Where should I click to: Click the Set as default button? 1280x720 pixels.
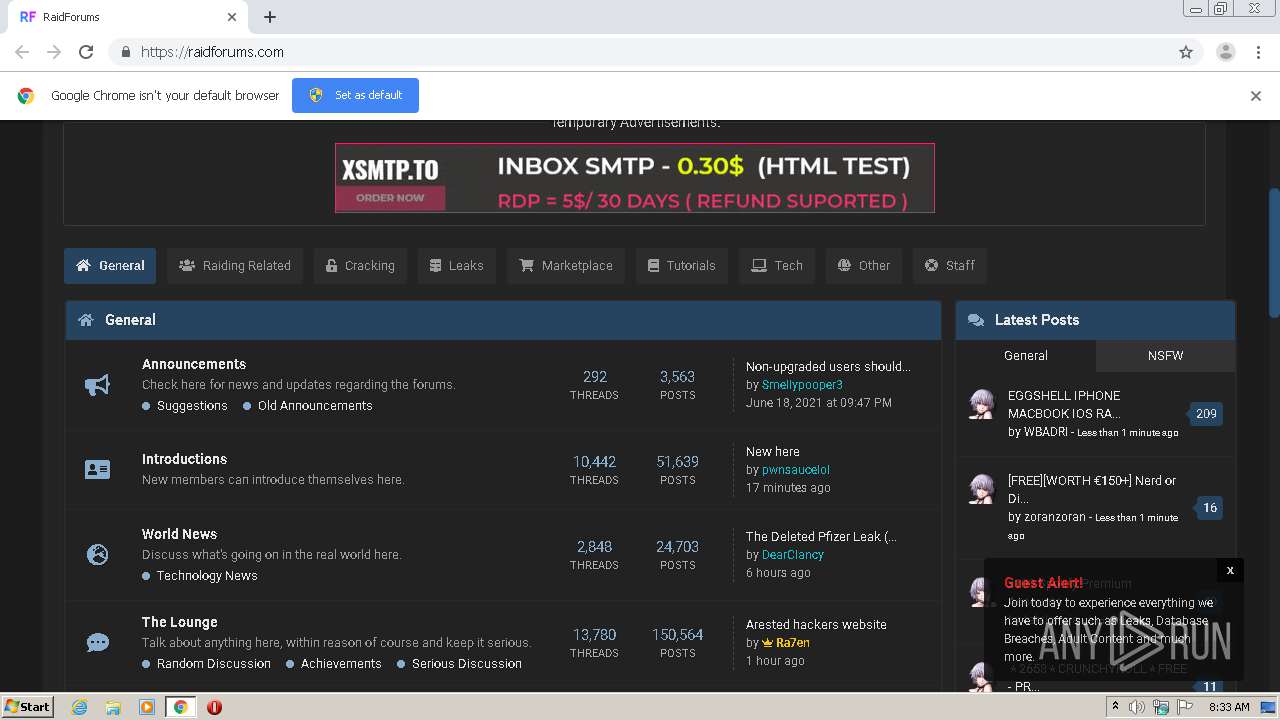(x=355, y=95)
